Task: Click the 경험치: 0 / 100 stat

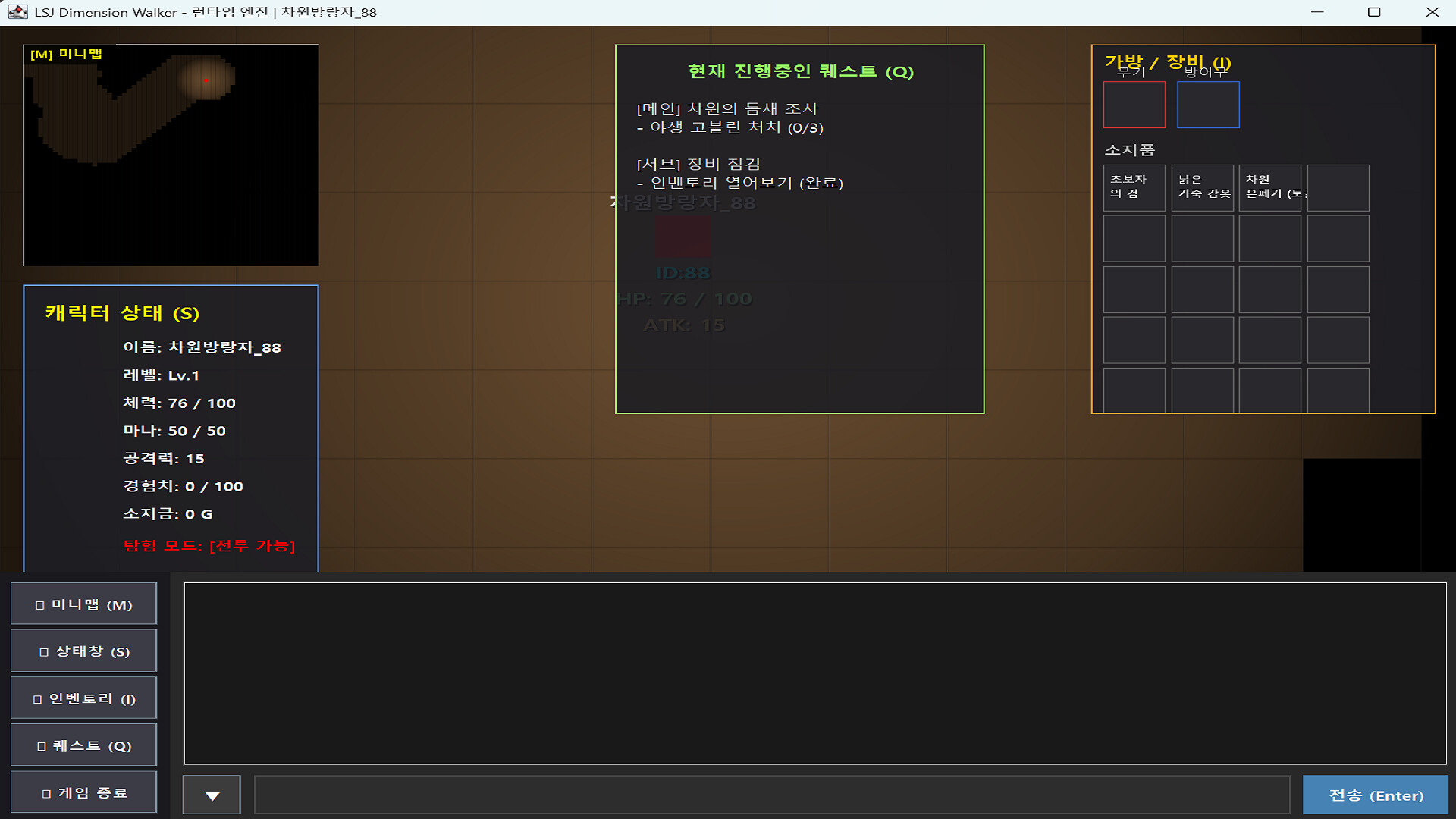Action: (x=183, y=486)
